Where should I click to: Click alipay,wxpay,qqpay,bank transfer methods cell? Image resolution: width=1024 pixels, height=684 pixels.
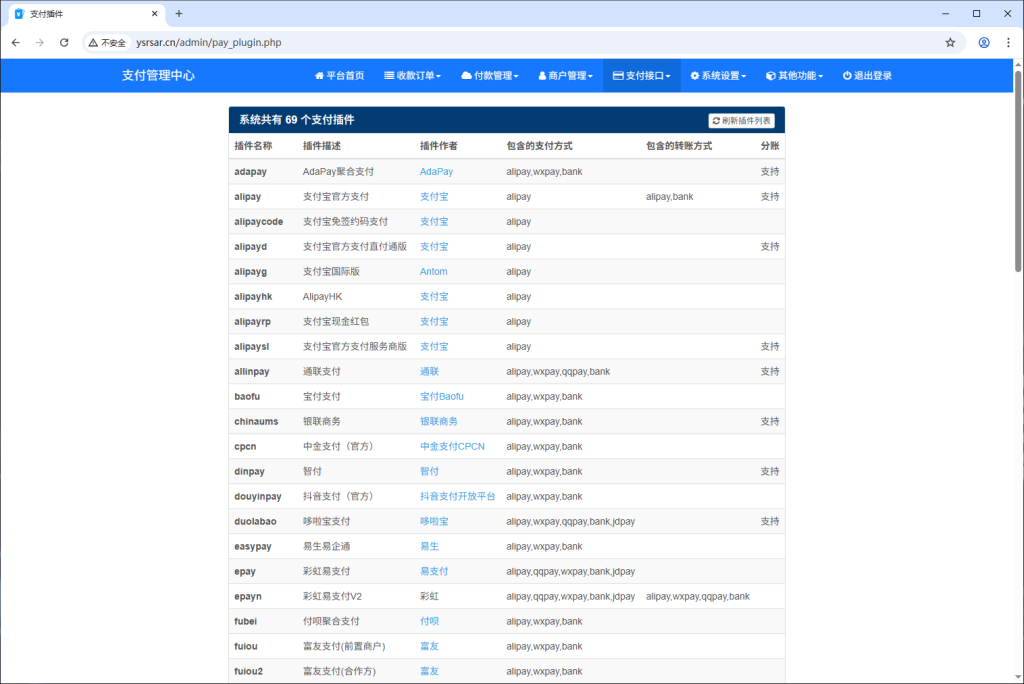pos(697,596)
